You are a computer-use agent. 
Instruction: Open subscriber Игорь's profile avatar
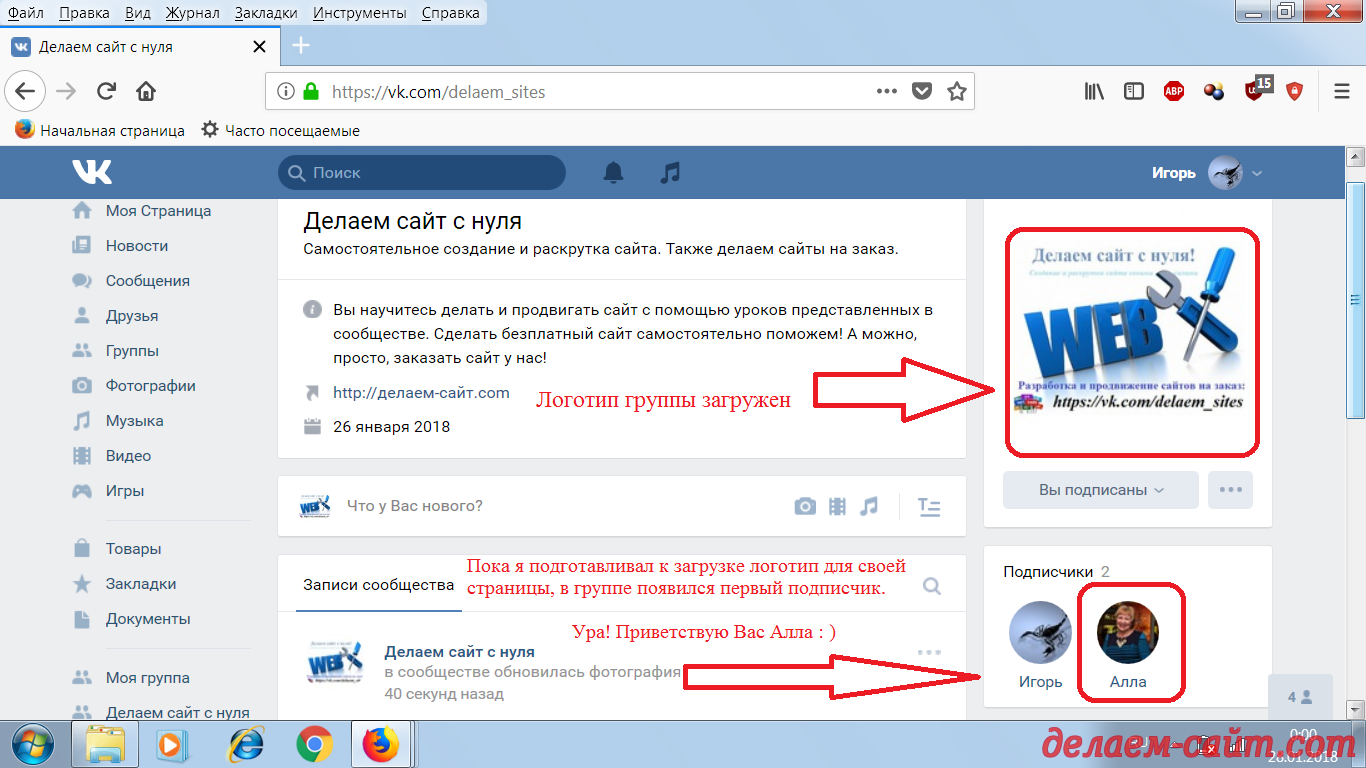1040,633
